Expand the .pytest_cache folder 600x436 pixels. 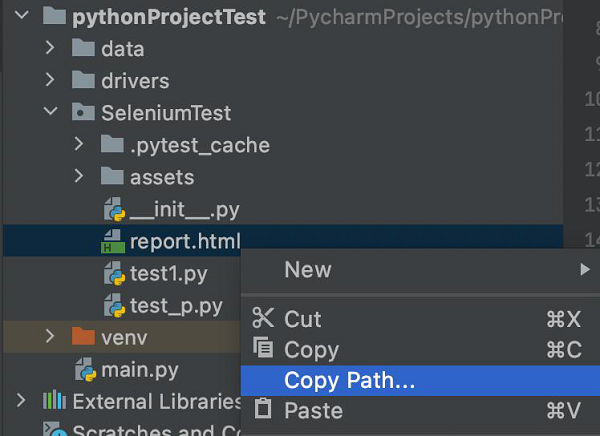79,145
